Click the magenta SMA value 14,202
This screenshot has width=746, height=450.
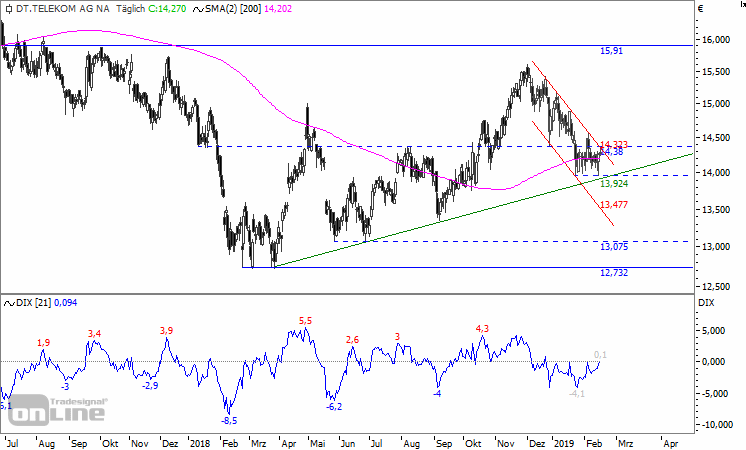coord(278,9)
